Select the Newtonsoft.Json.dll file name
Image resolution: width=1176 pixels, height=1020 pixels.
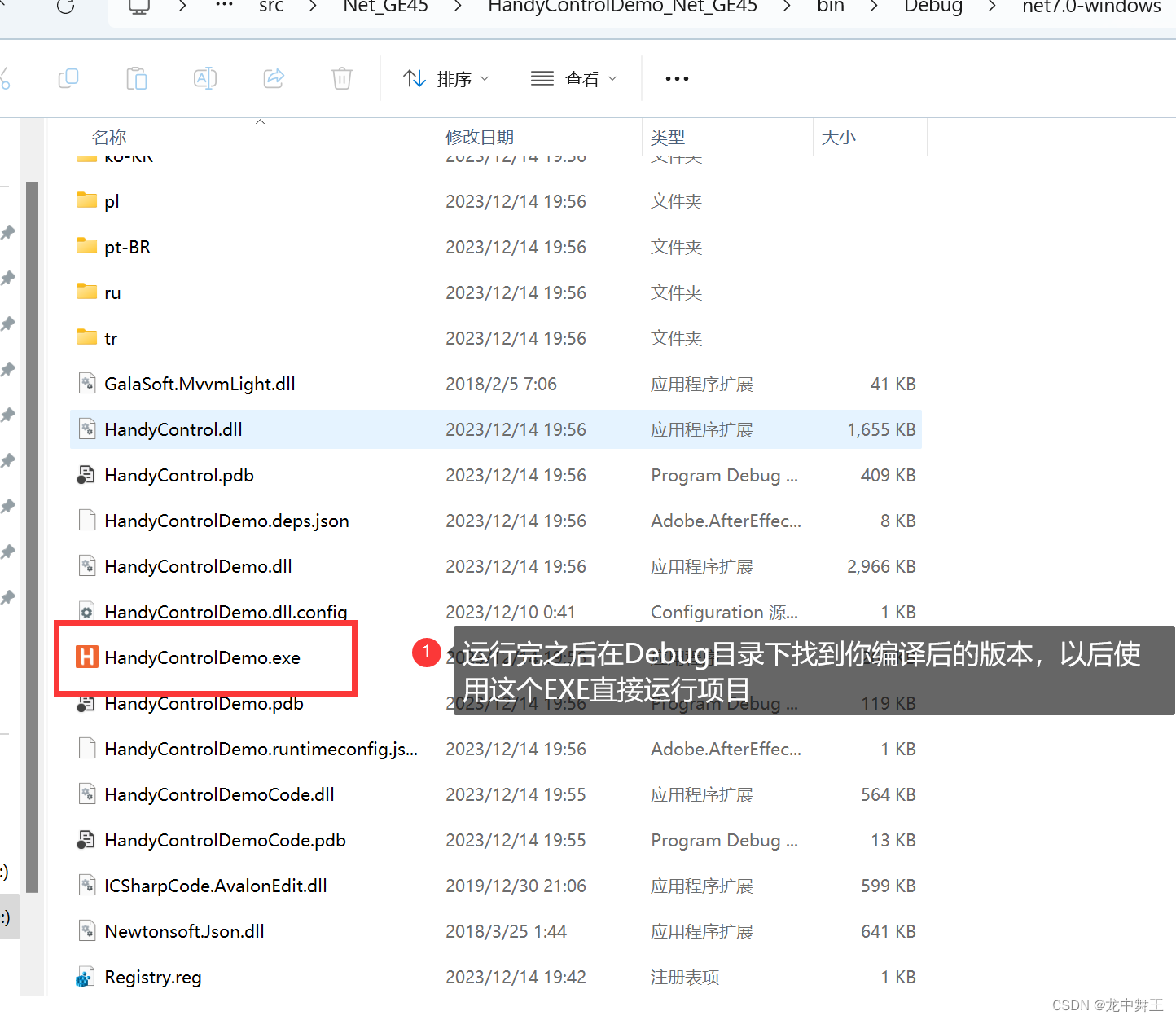[x=184, y=931]
